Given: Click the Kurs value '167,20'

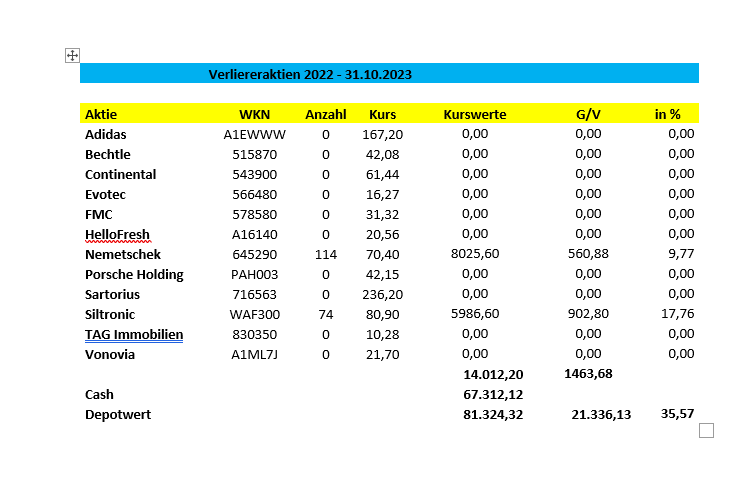Looking at the screenshot, I should (x=383, y=135).
